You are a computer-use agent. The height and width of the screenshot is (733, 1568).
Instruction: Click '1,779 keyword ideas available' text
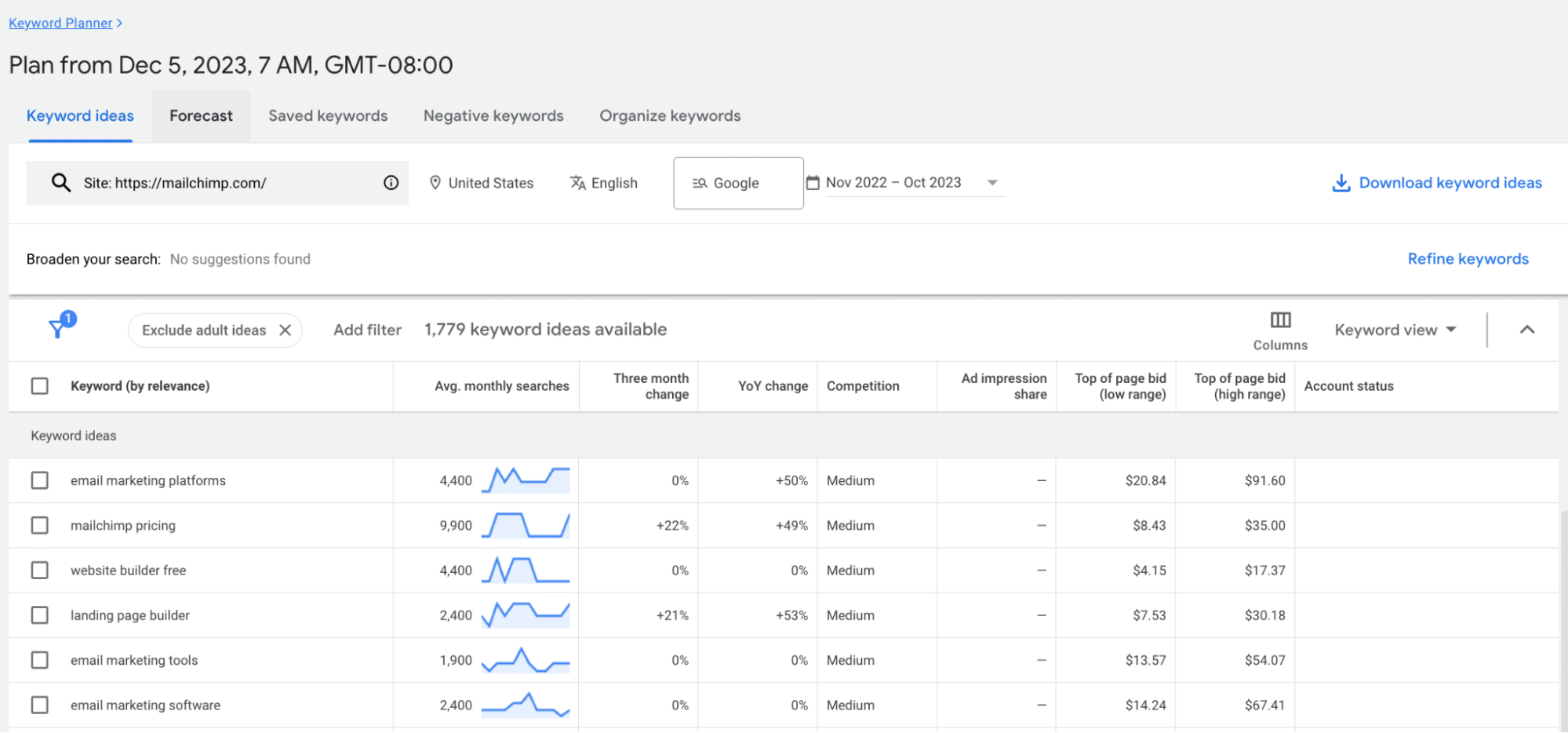pyautogui.click(x=545, y=330)
